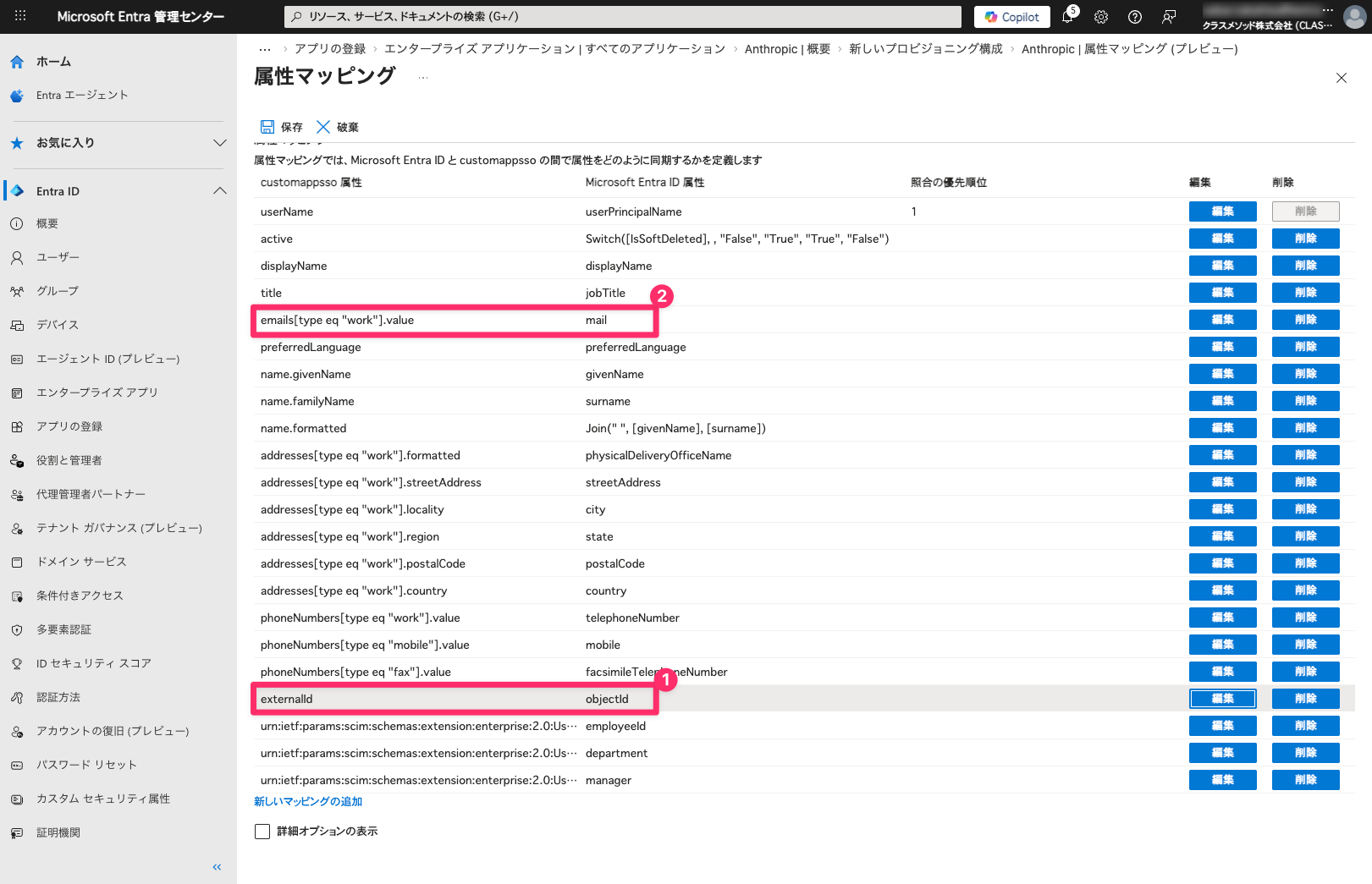This screenshot has width=1372, height=884.
Task: Click the add new mapping link
Action: tap(308, 802)
